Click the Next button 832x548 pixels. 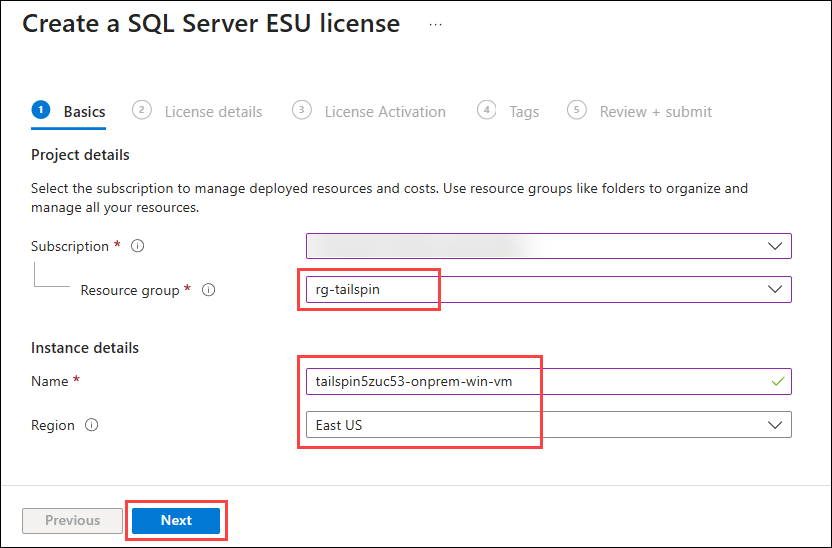(x=176, y=520)
